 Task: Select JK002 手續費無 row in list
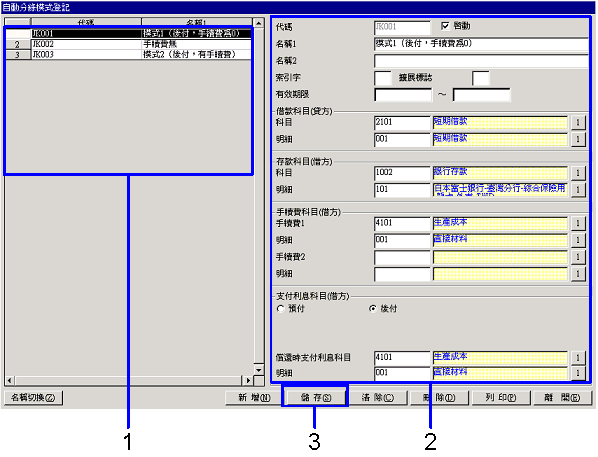coord(129,44)
